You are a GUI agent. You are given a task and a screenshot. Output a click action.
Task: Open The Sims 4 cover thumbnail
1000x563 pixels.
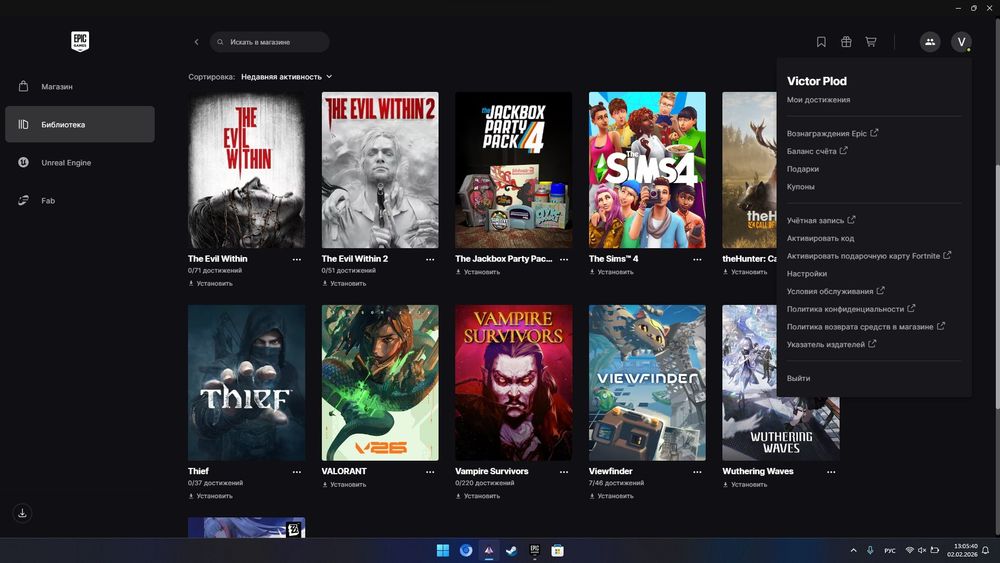(647, 170)
